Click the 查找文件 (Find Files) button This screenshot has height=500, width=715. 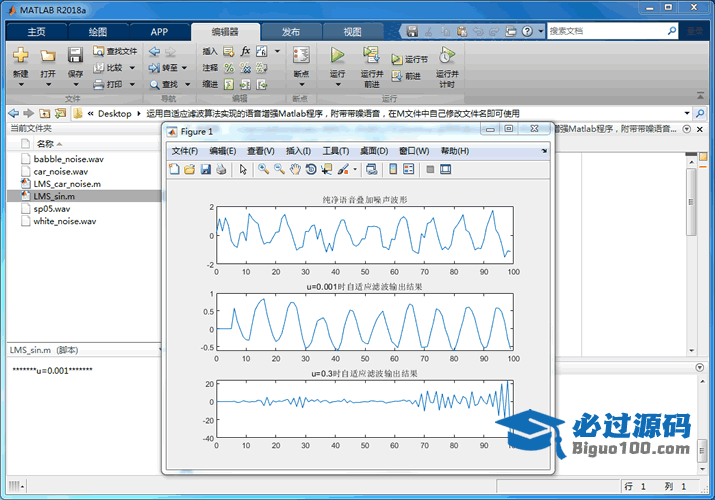[x=115, y=51]
